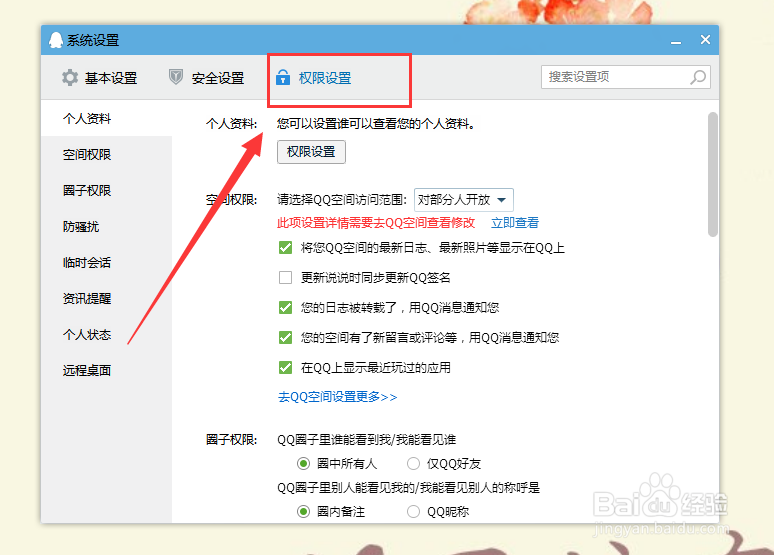Click the gear icon for 基本设置
Viewport: 774px width, 555px height.
coord(70,78)
